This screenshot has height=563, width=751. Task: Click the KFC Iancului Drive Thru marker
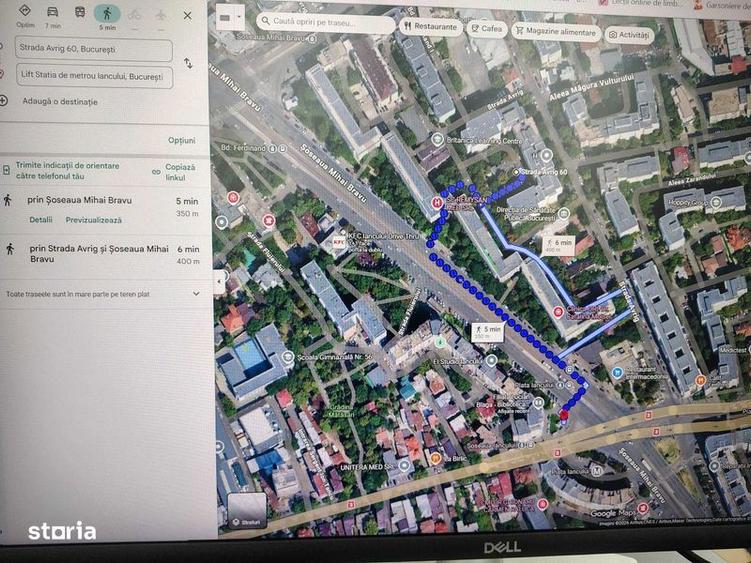click(339, 241)
